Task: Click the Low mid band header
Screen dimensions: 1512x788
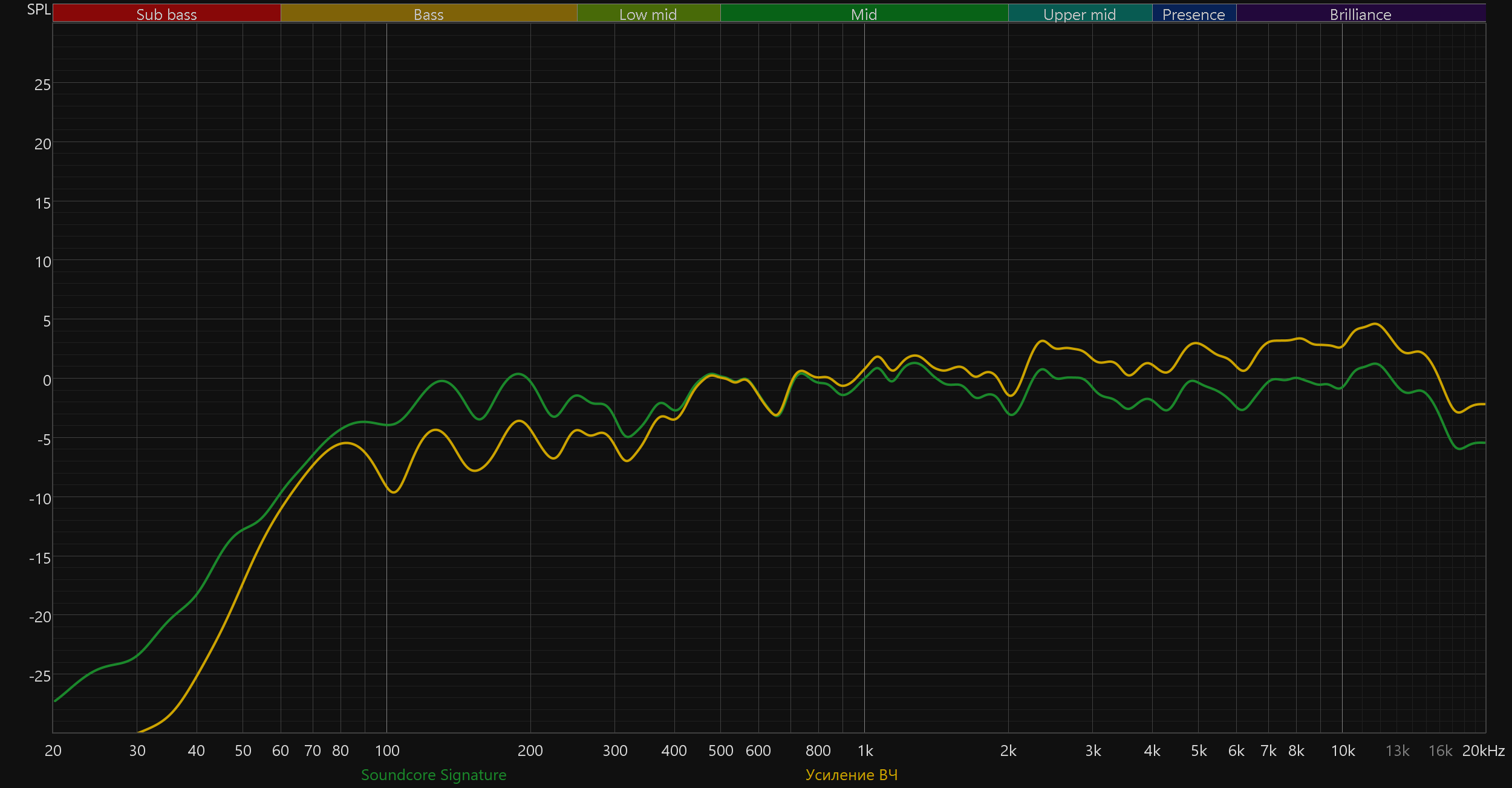Action: pos(648,14)
